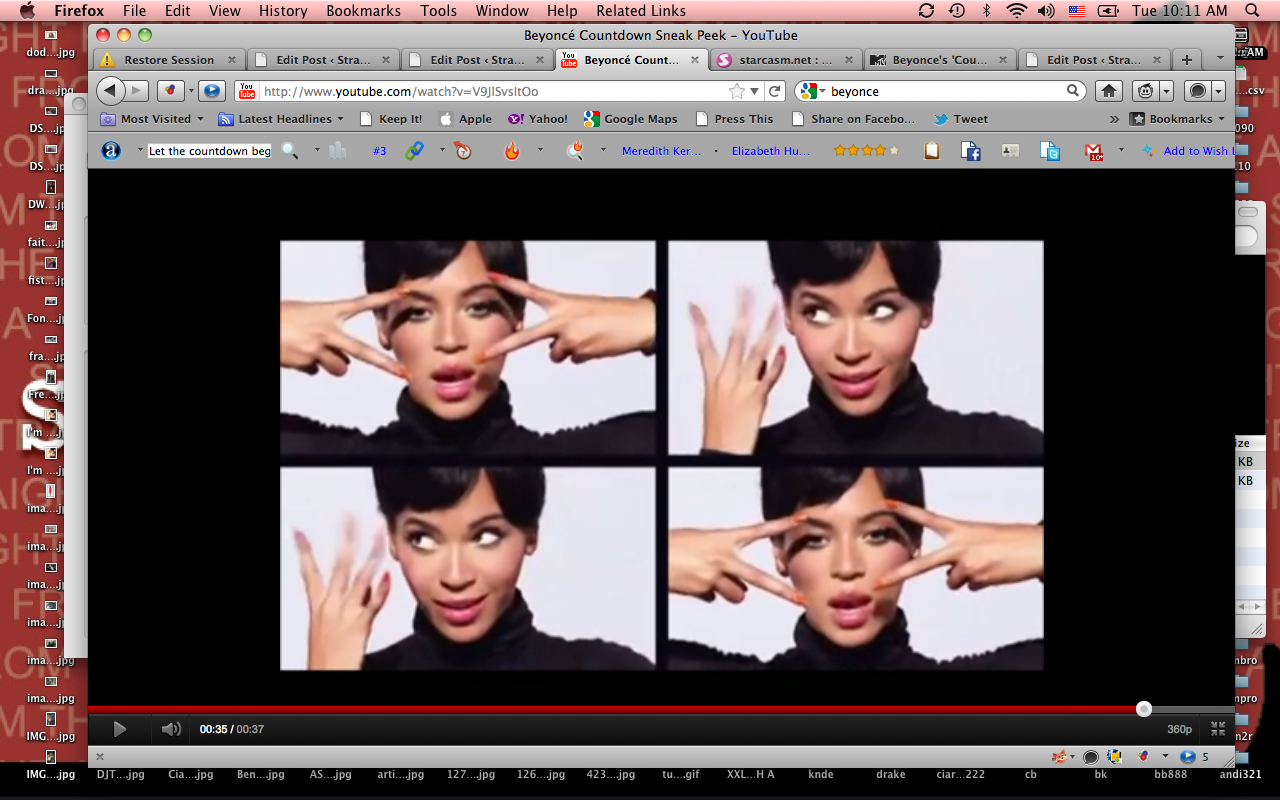
Task: Bookmark this page with the star icon
Action: point(737,91)
